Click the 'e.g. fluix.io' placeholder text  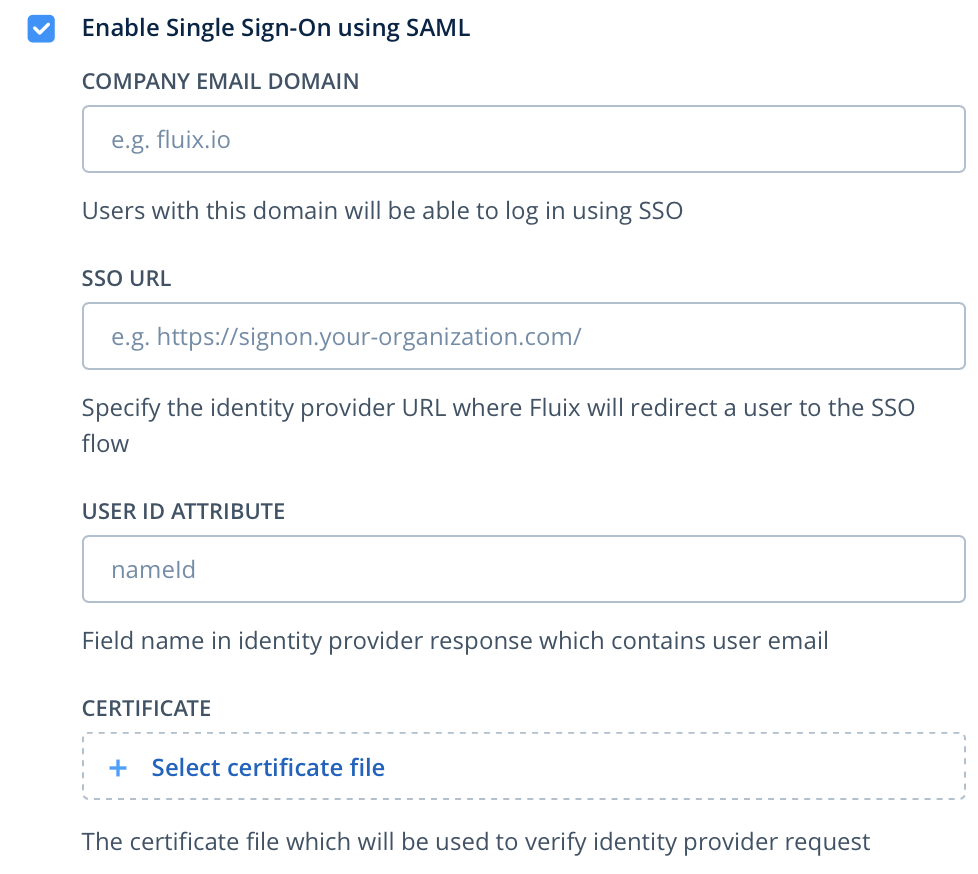coord(171,140)
